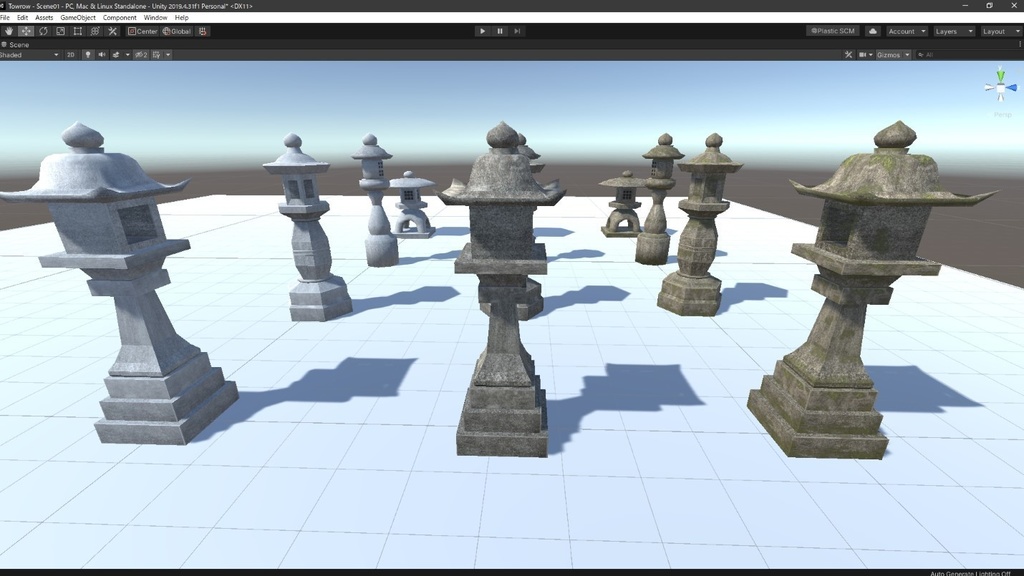
Task: Open the Layout dropdown
Action: pyautogui.click(x=1002, y=31)
